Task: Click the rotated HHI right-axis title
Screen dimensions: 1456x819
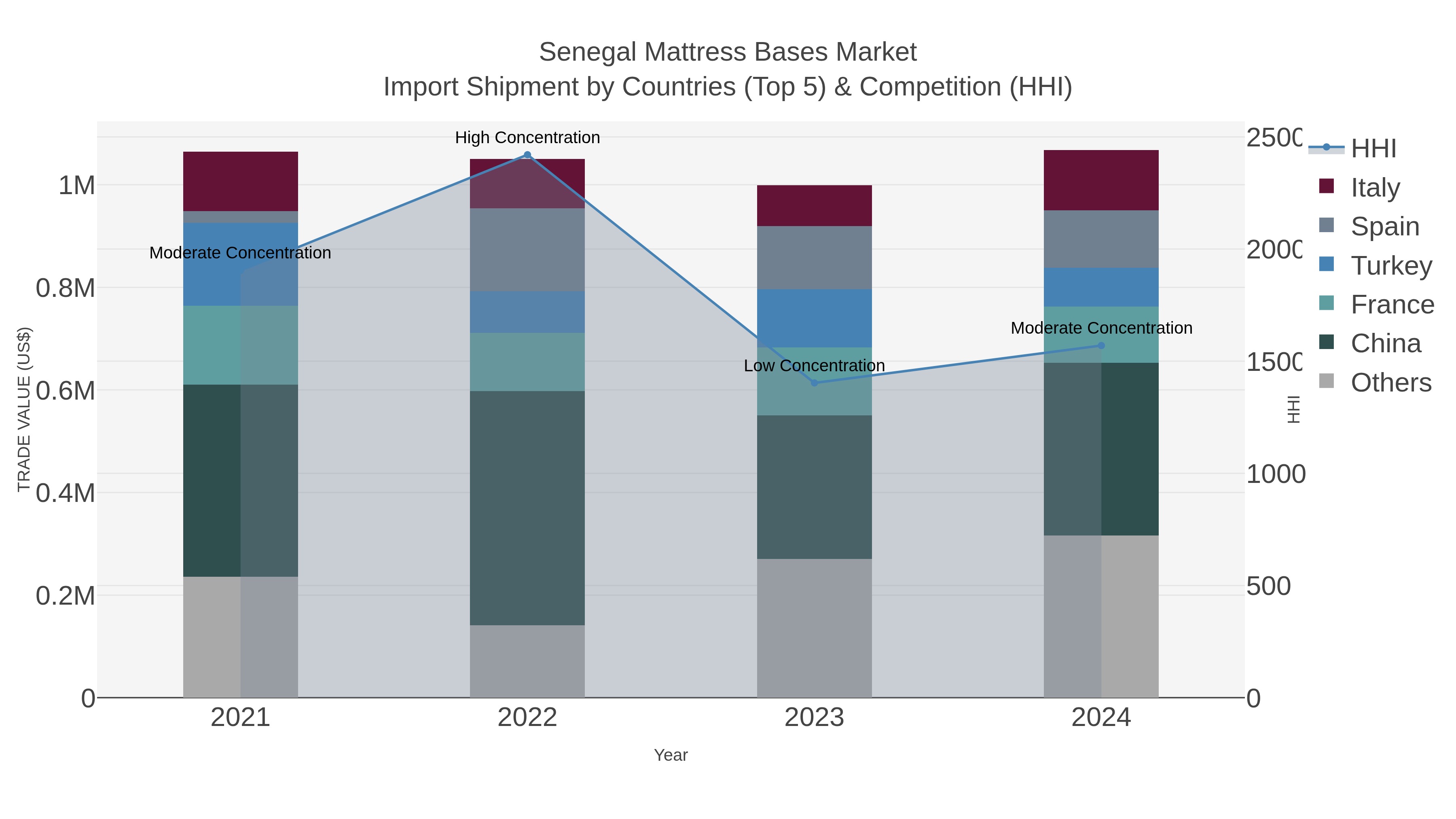Action: [1294, 409]
